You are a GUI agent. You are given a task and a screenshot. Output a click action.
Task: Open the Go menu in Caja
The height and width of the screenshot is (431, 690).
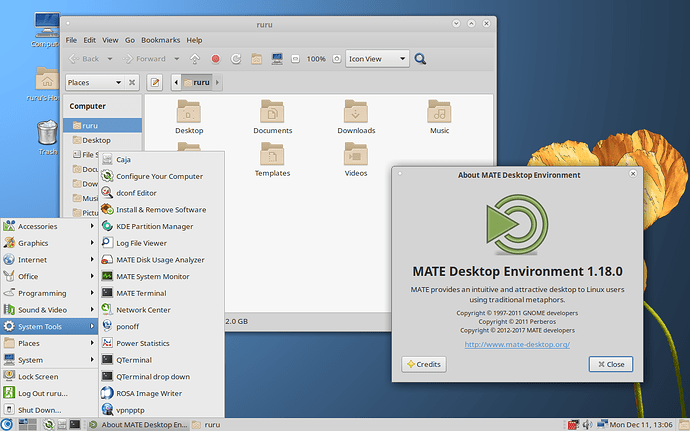(130, 40)
